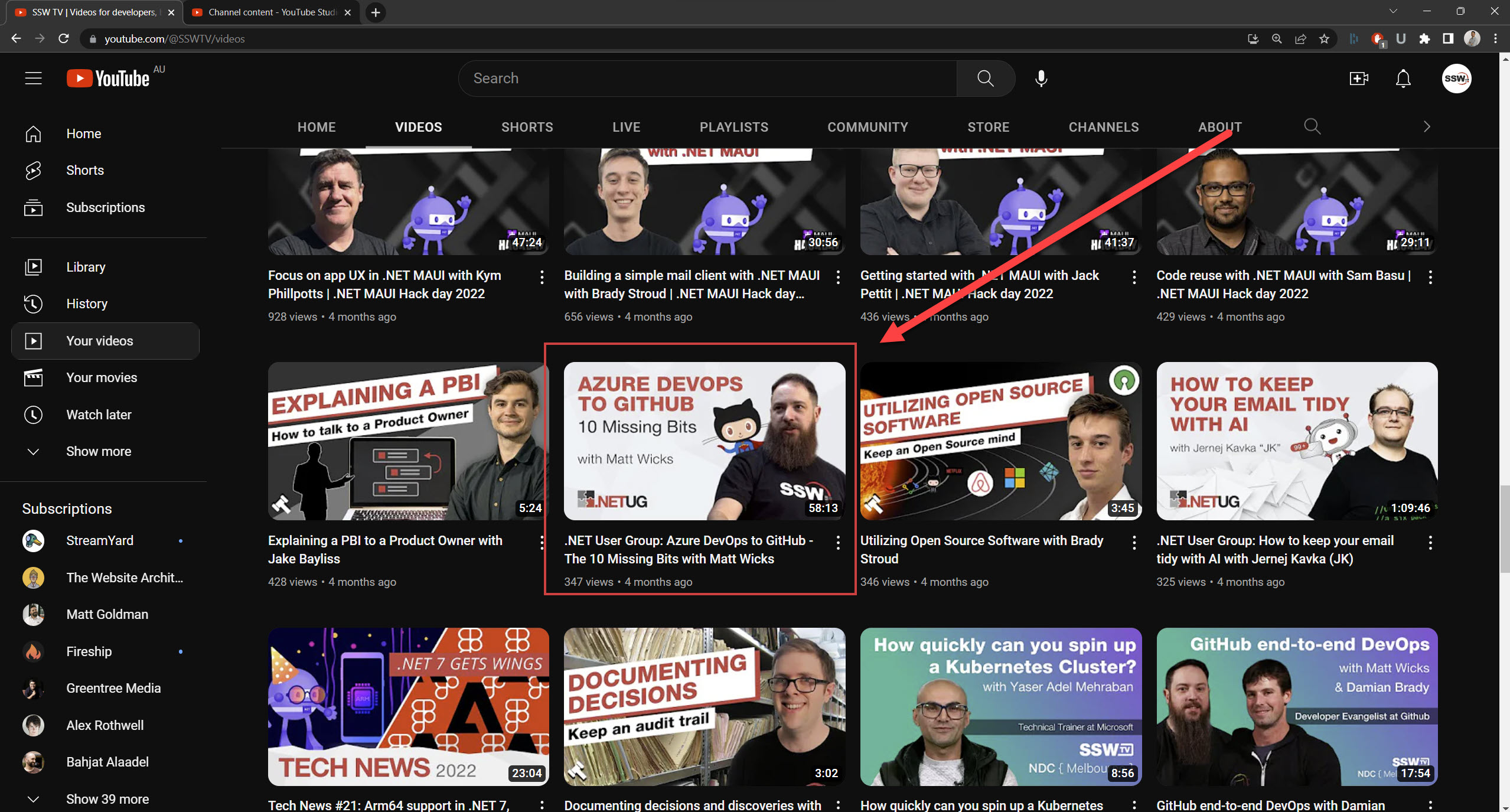Expand Show 39 more subscriptions
This screenshot has width=1510, height=812.
click(x=107, y=798)
